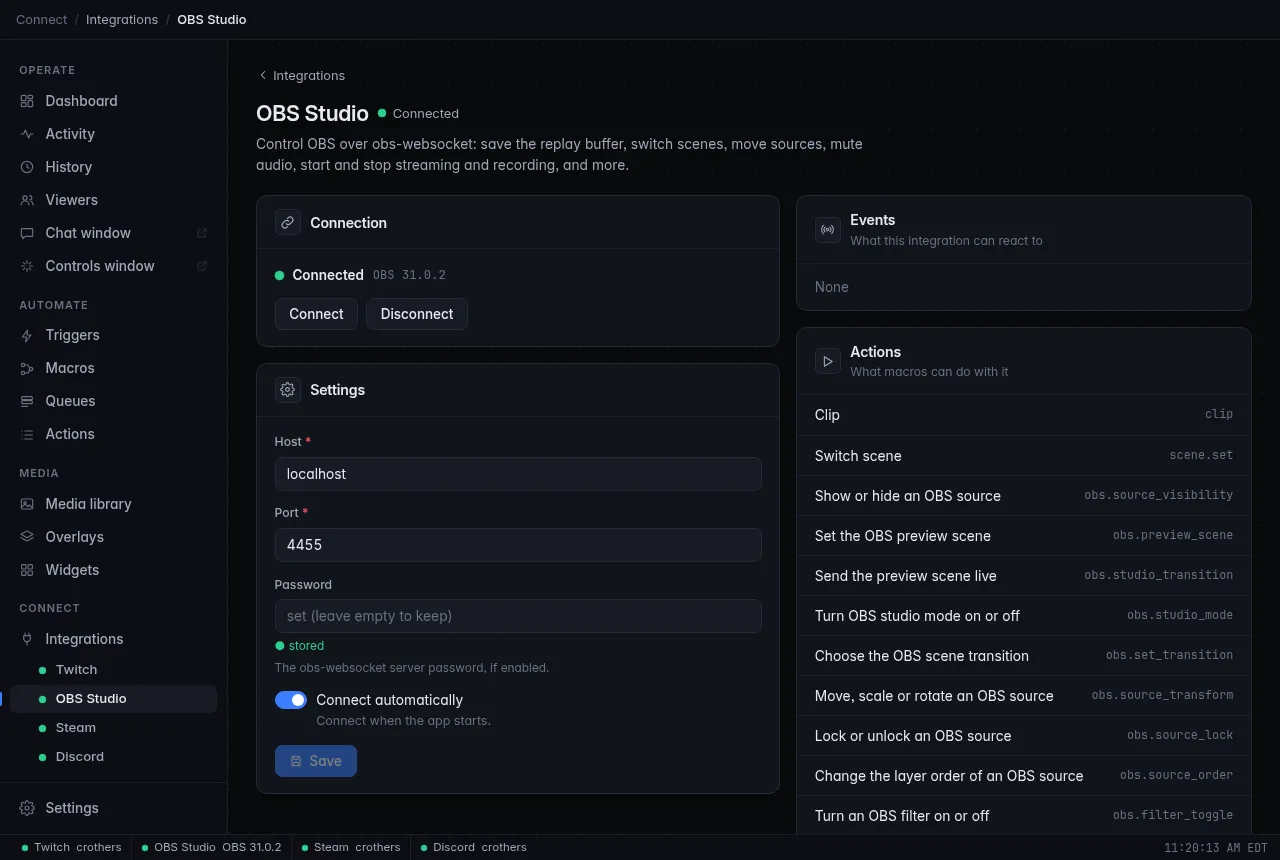Click the Viewers people icon
This screenshot has height=860, width=1280.
27,200
